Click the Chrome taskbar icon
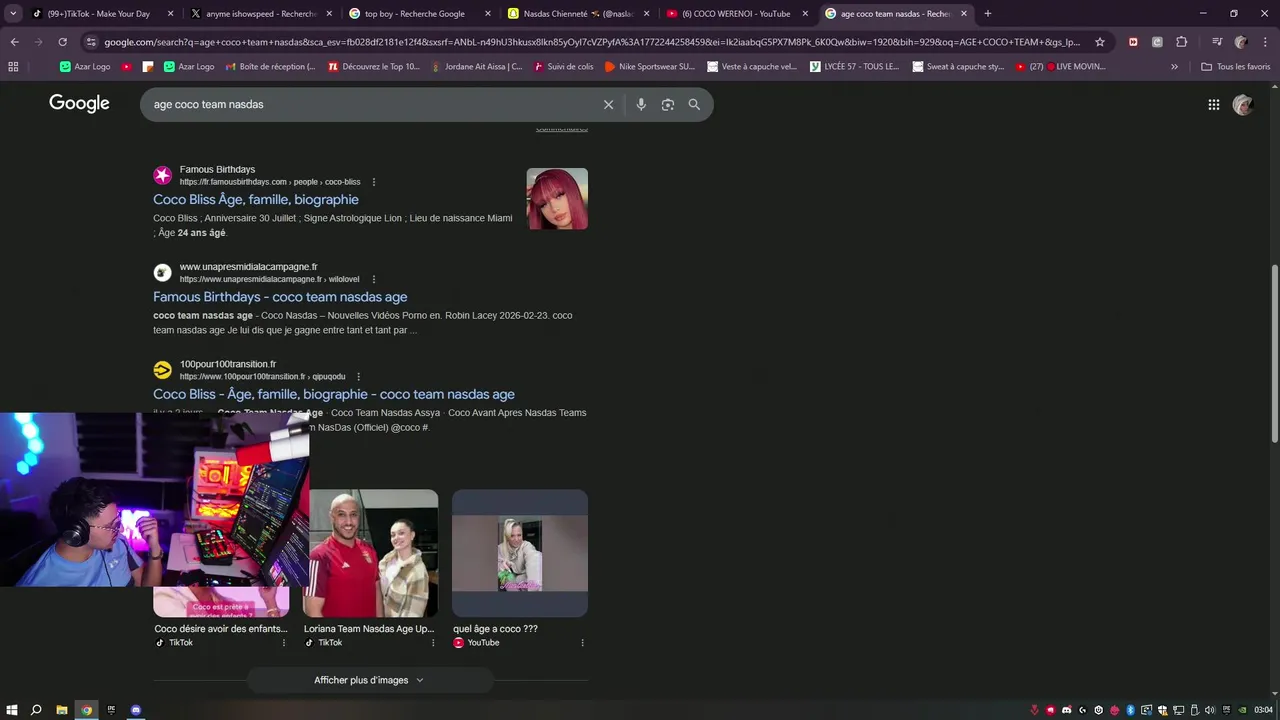The height and width of the screenshot is (720, 1280). pyautogui.click(x=86, y=710)
